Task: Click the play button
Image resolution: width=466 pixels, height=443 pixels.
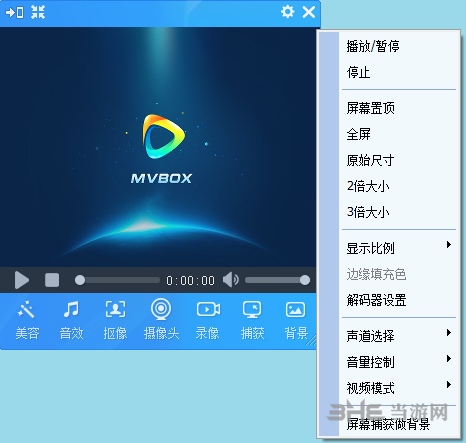Action: [22, 280]
